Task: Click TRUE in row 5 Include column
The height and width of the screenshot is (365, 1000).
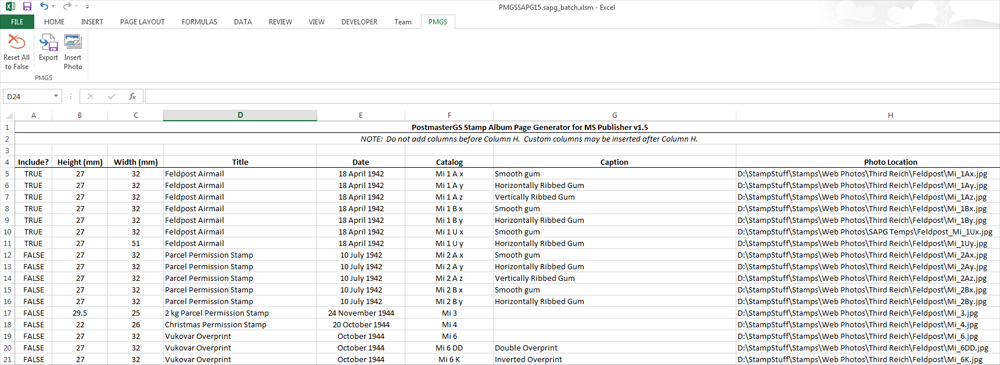Action: tap(33, 174)
